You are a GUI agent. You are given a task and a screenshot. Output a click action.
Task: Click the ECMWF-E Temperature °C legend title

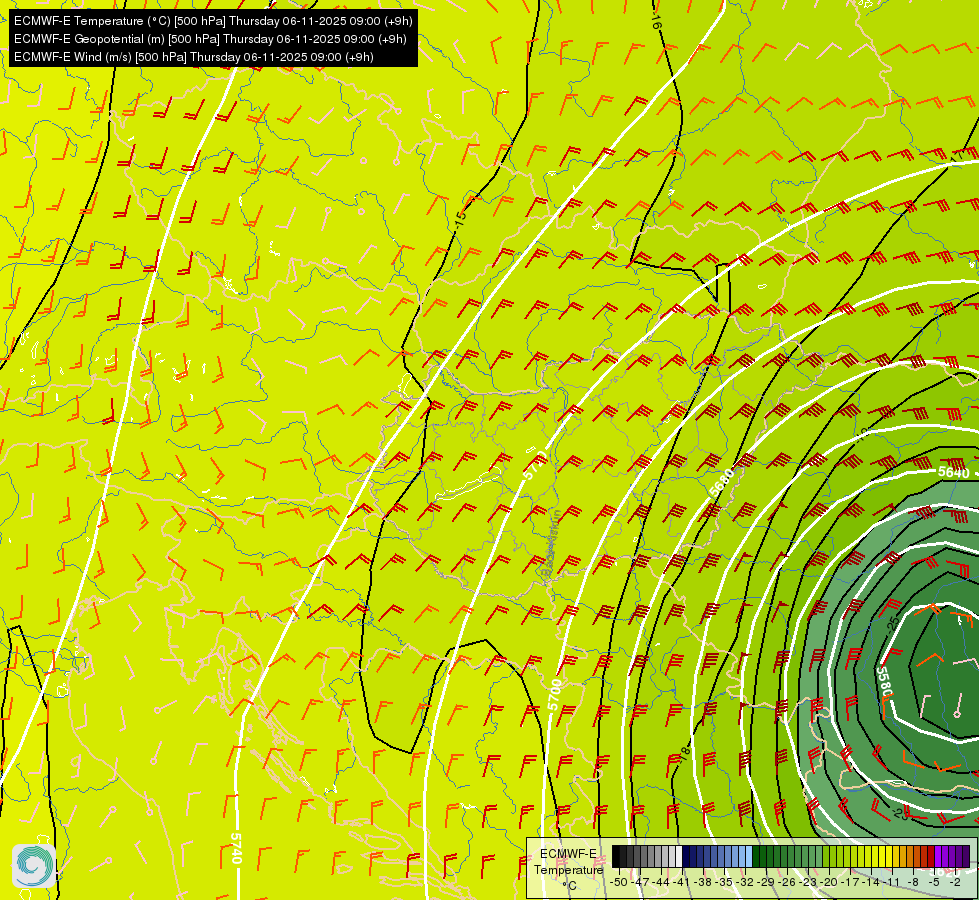[568, 869]
